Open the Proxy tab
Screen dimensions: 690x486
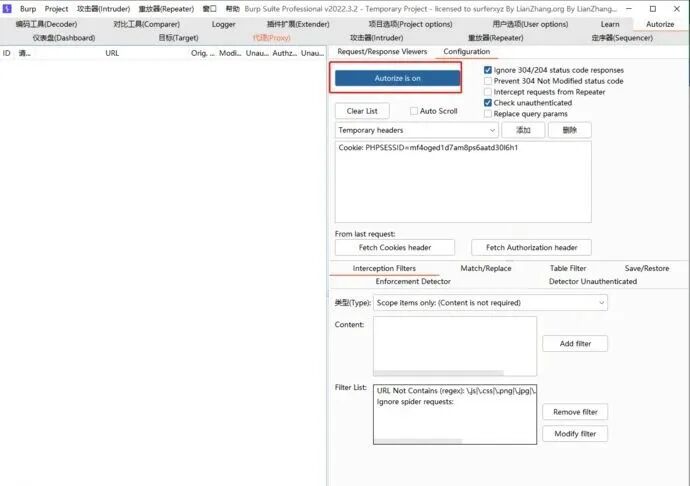[272, 38]
